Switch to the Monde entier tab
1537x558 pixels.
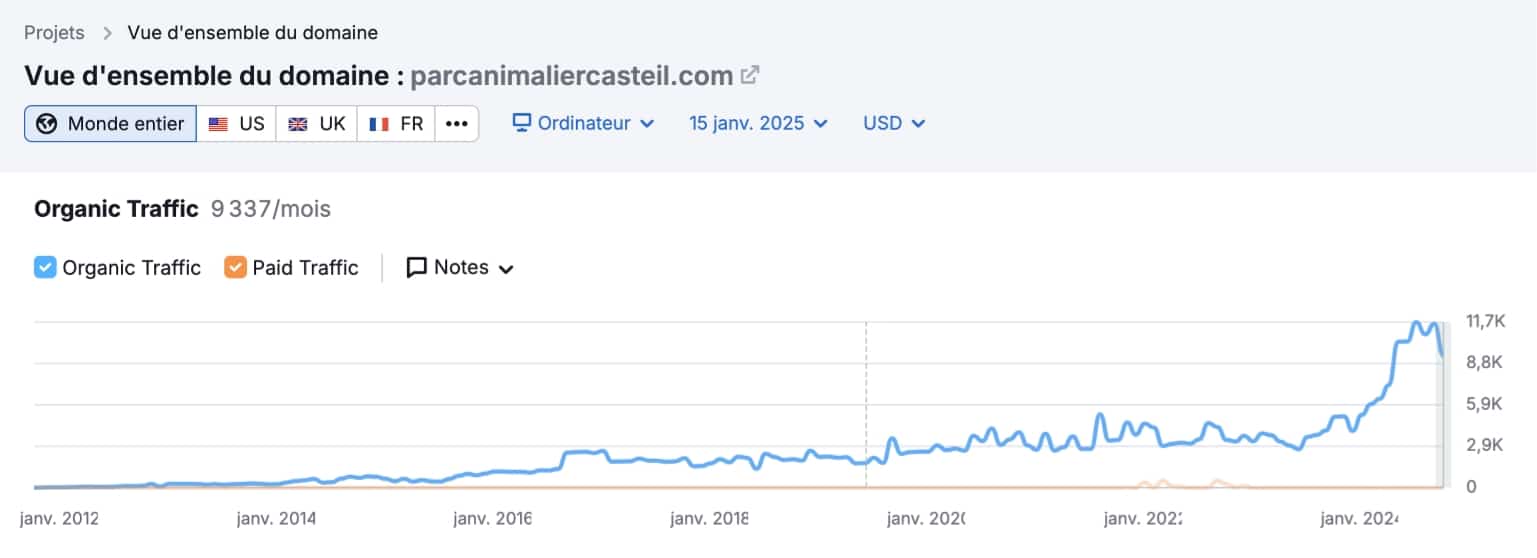tap(110, 124)
